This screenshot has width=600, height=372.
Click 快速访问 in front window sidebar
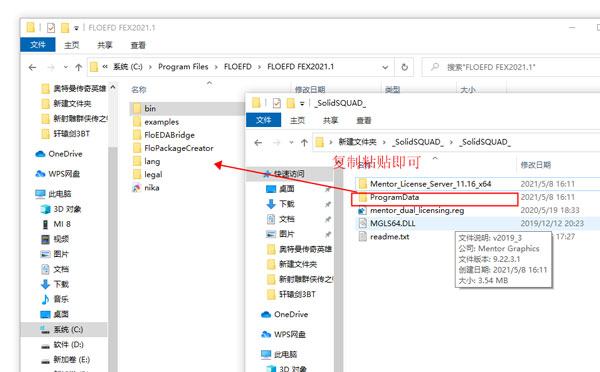click(x=289, y=174)
